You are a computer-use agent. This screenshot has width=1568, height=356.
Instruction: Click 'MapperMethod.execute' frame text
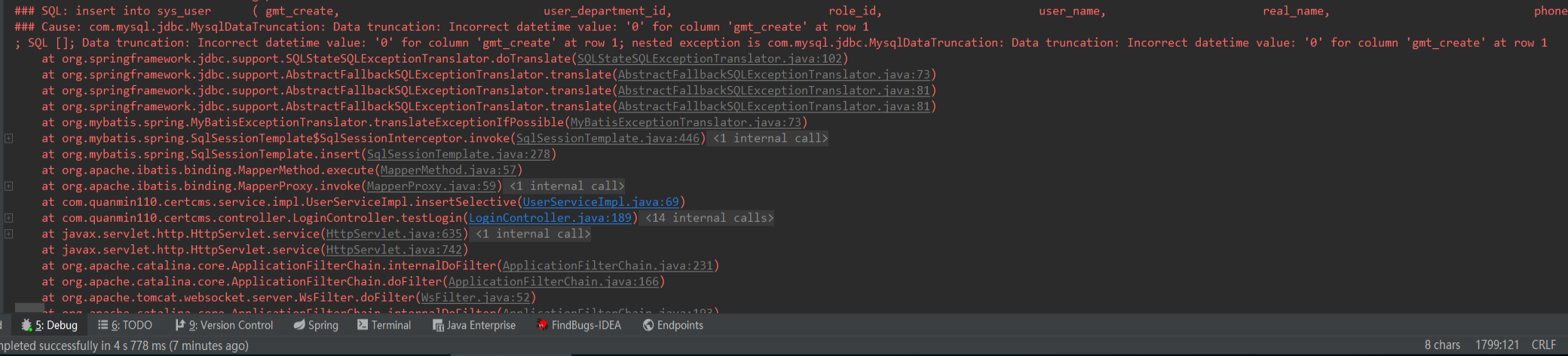pyautogui.click(x=305, y=170)
